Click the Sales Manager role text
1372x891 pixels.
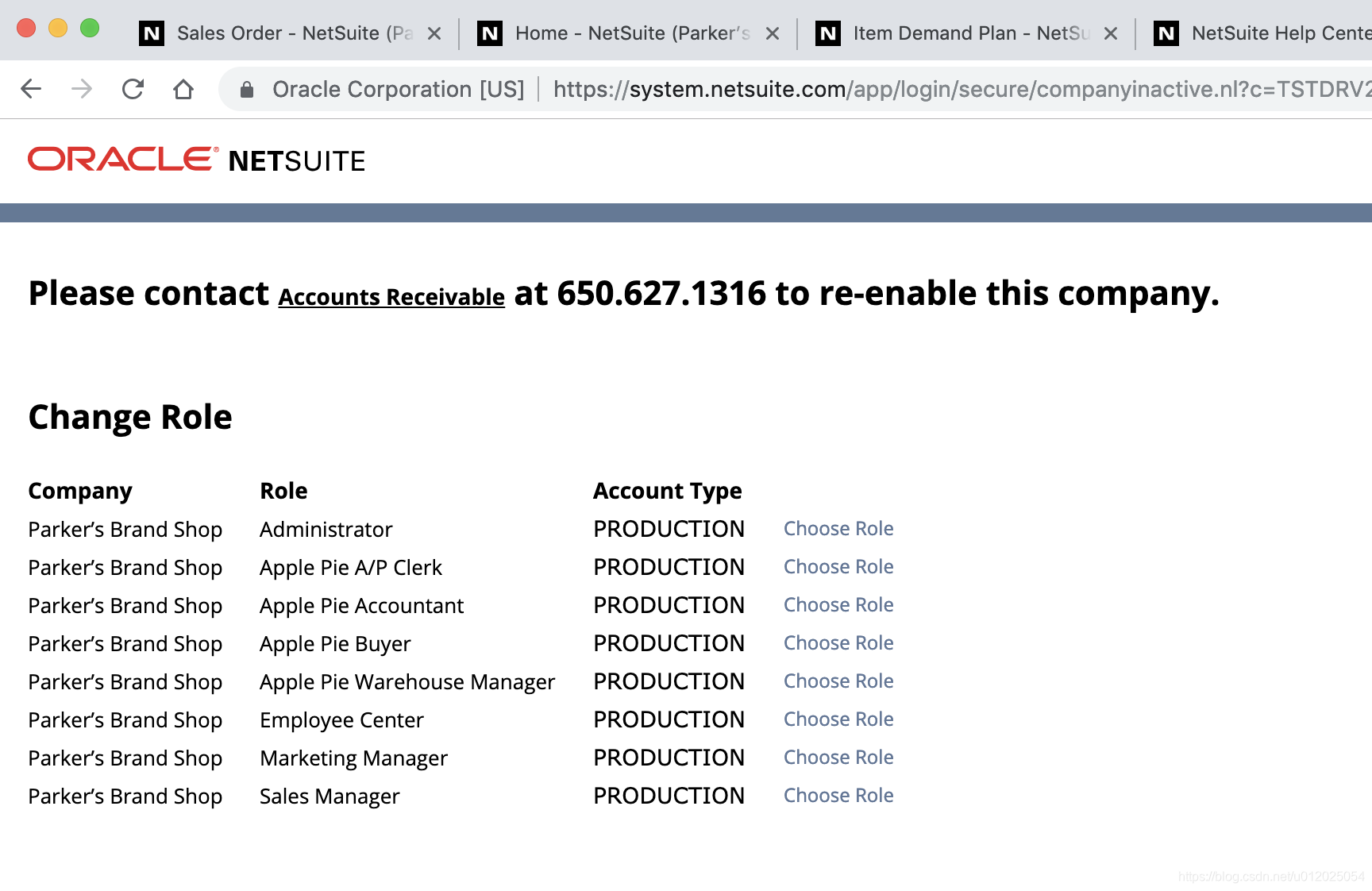[x=330, y=796]
